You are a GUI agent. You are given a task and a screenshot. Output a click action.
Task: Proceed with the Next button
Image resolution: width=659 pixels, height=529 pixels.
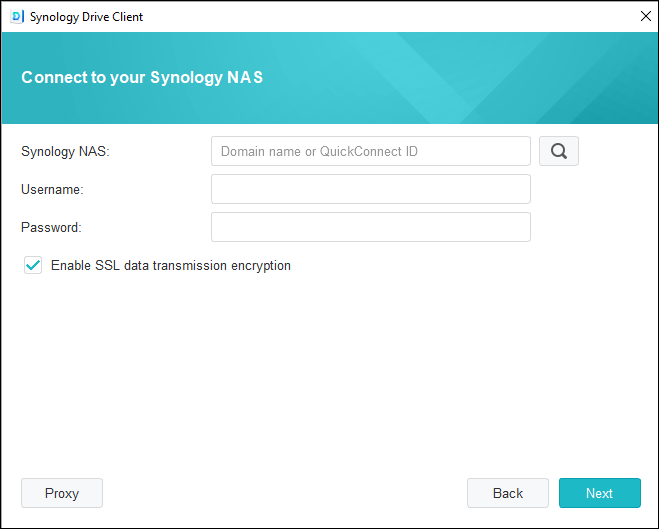point(600,493)
